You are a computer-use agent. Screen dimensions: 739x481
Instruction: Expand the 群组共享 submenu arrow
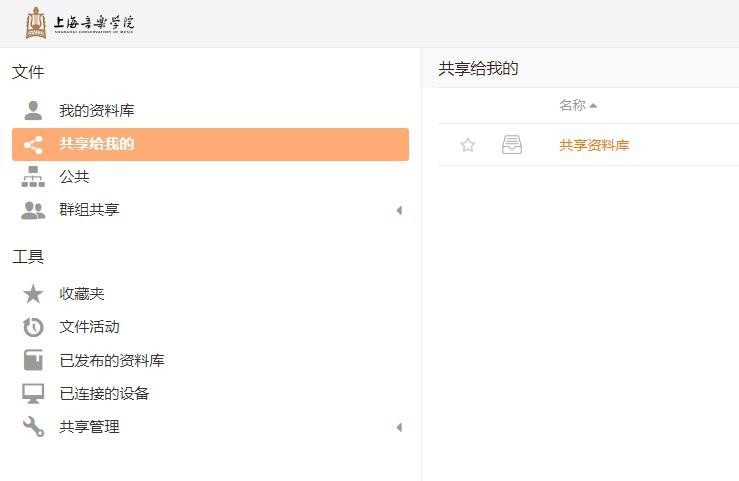tap(398, 210)
